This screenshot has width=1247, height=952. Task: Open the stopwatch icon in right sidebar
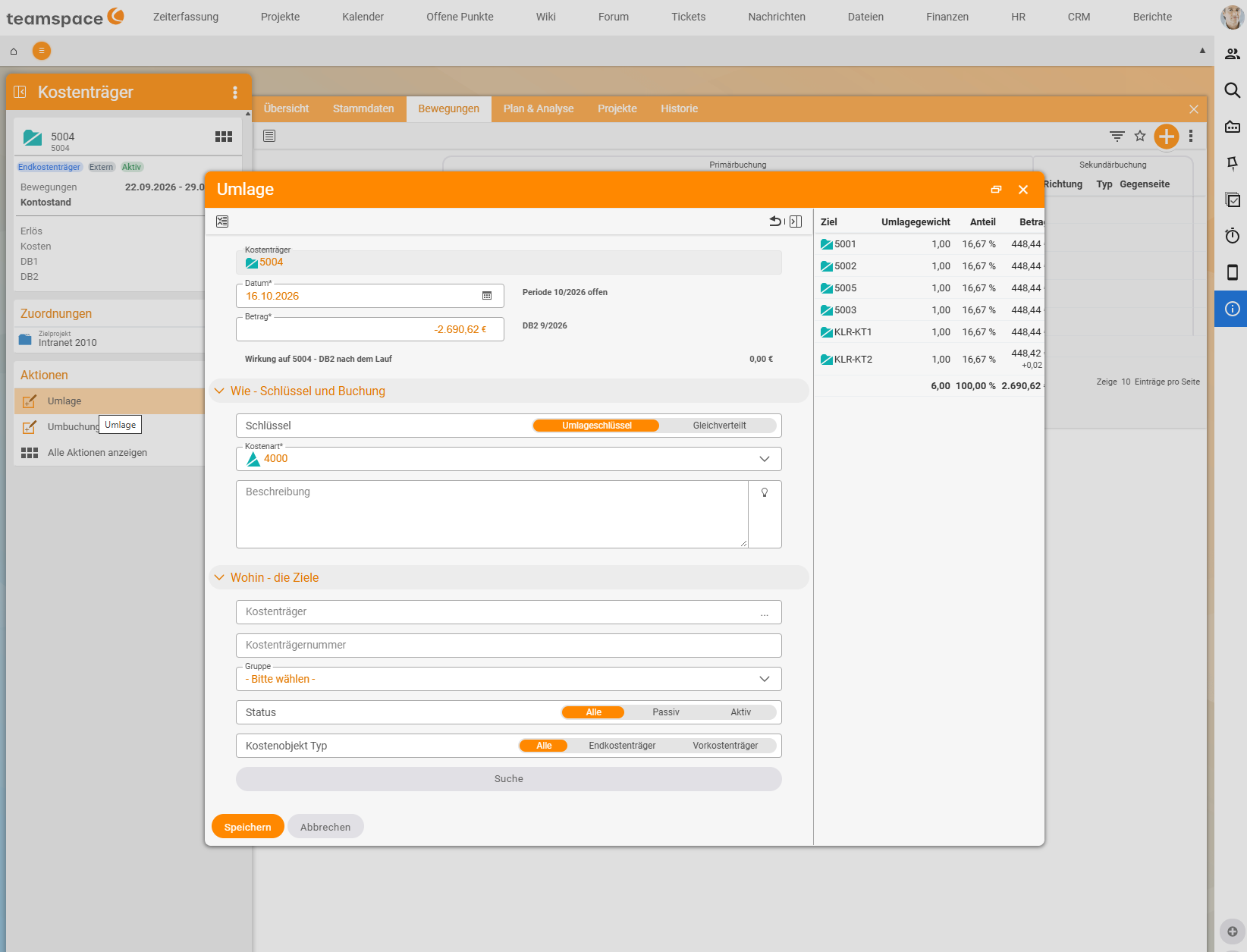click(1233, 236)
